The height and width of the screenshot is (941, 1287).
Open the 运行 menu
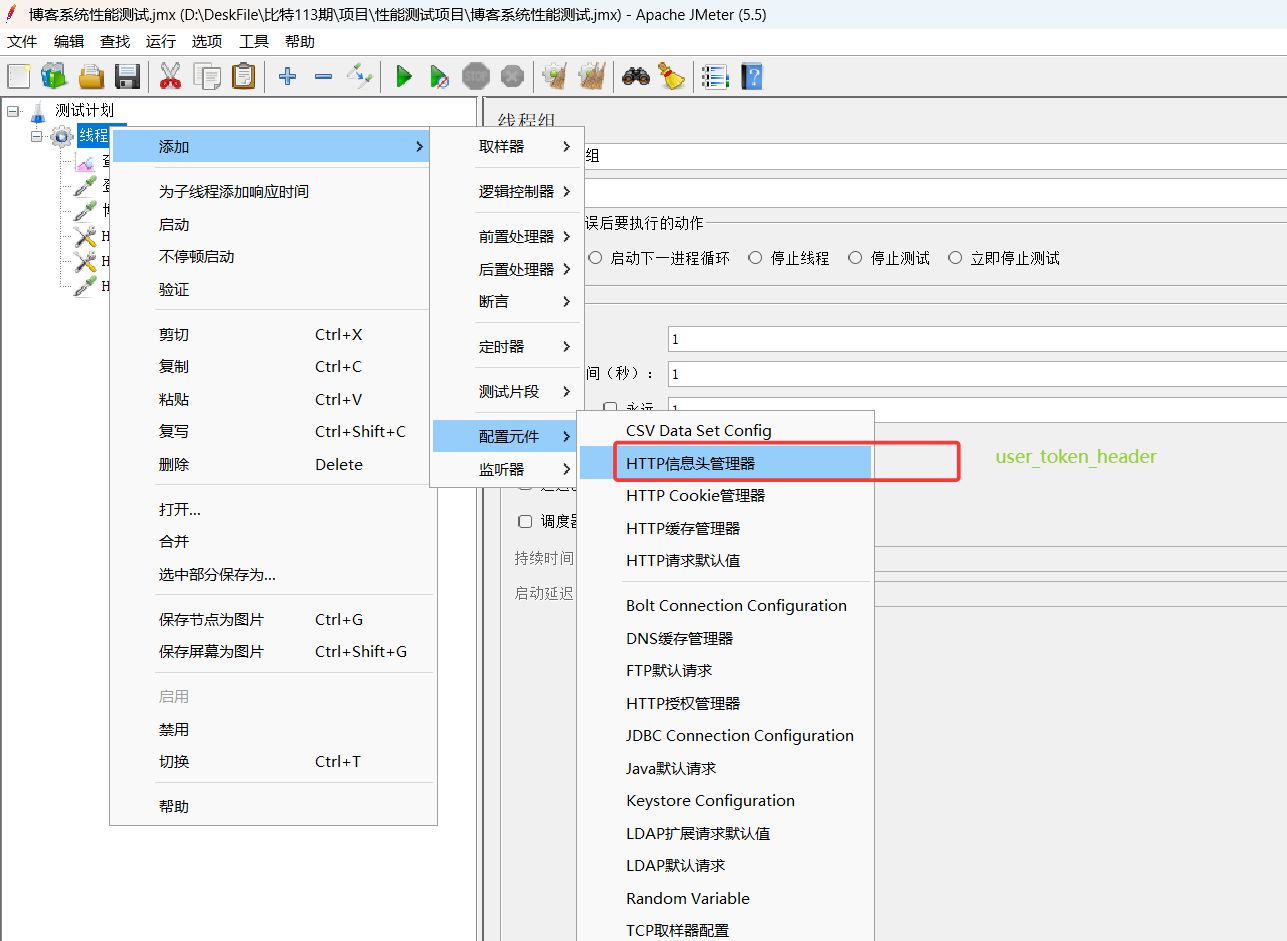[160, 41]
